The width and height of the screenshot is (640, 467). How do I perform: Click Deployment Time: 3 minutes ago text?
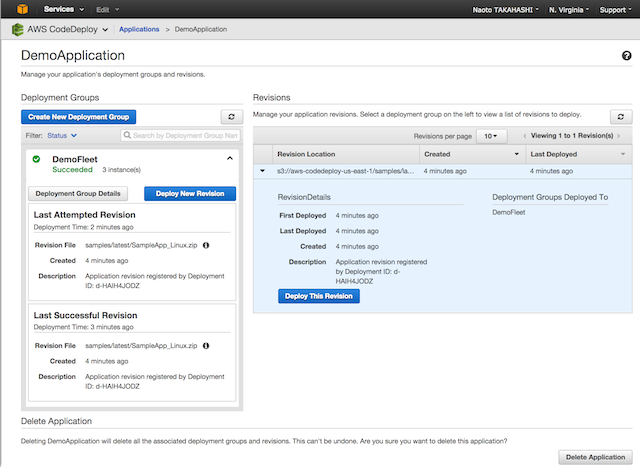[x=83, y=327]
